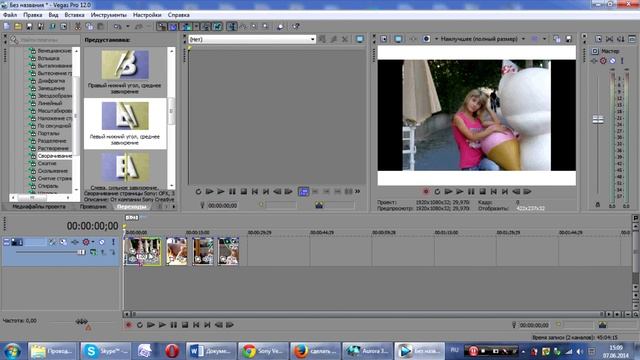Click the Cut scissors icon
This screenshot has width=640, height=360.
tap(78, 27)
